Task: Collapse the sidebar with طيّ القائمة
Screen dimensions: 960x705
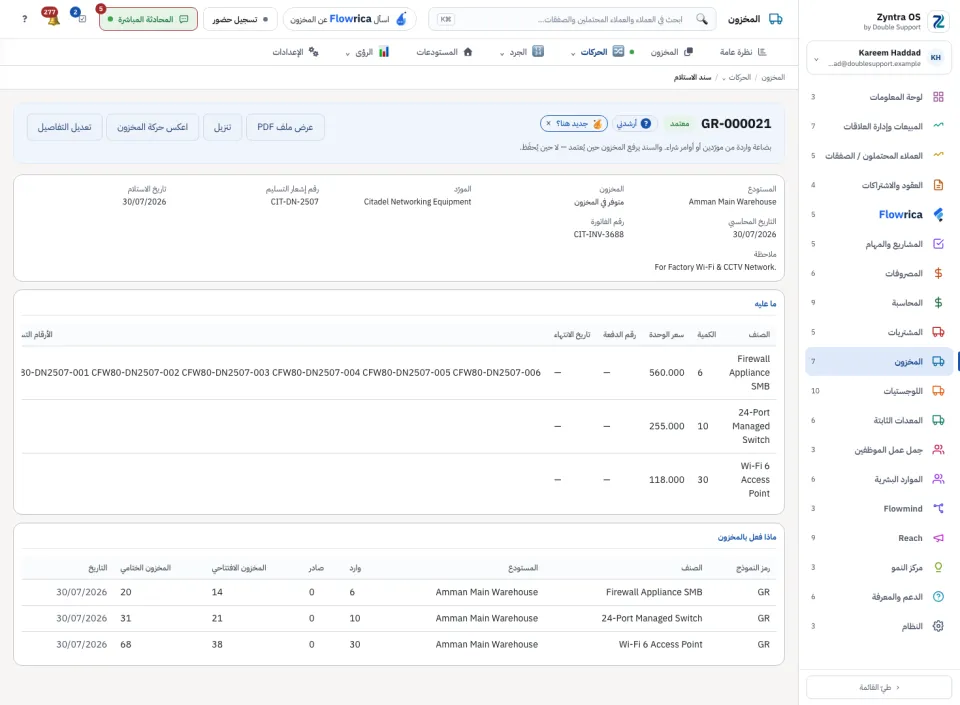Action: point(879,687)
